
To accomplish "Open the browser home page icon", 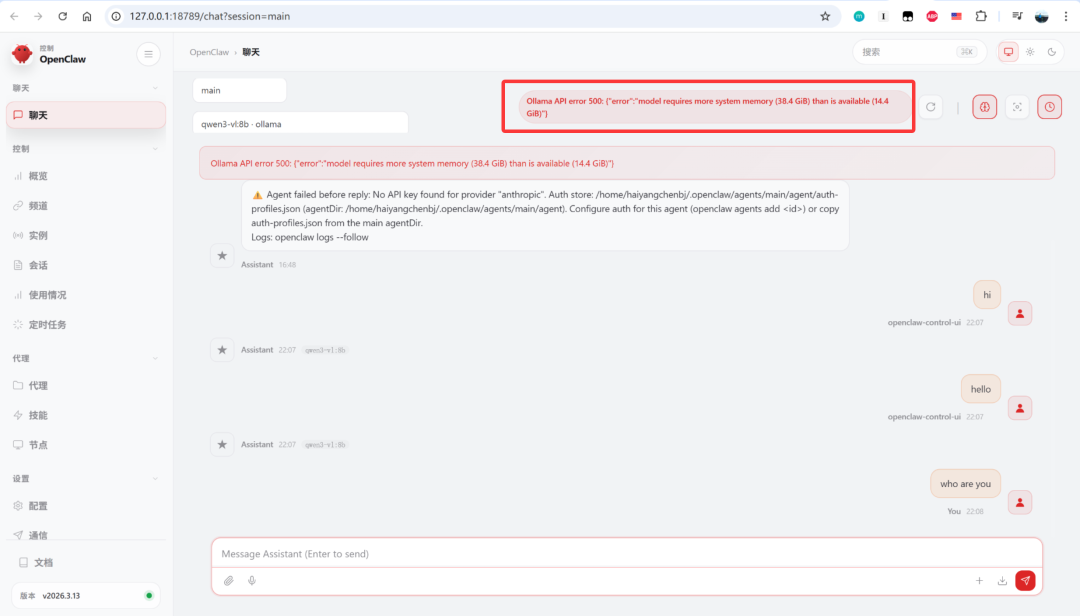I will [x=87, y=17].
